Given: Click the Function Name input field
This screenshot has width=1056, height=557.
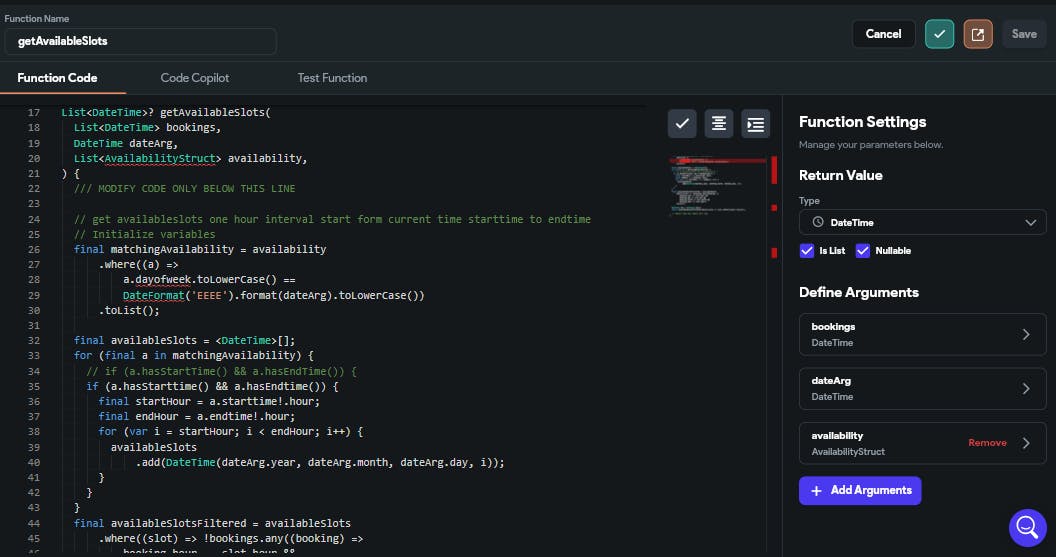Looking at the screenshot, I should (141, 41).
